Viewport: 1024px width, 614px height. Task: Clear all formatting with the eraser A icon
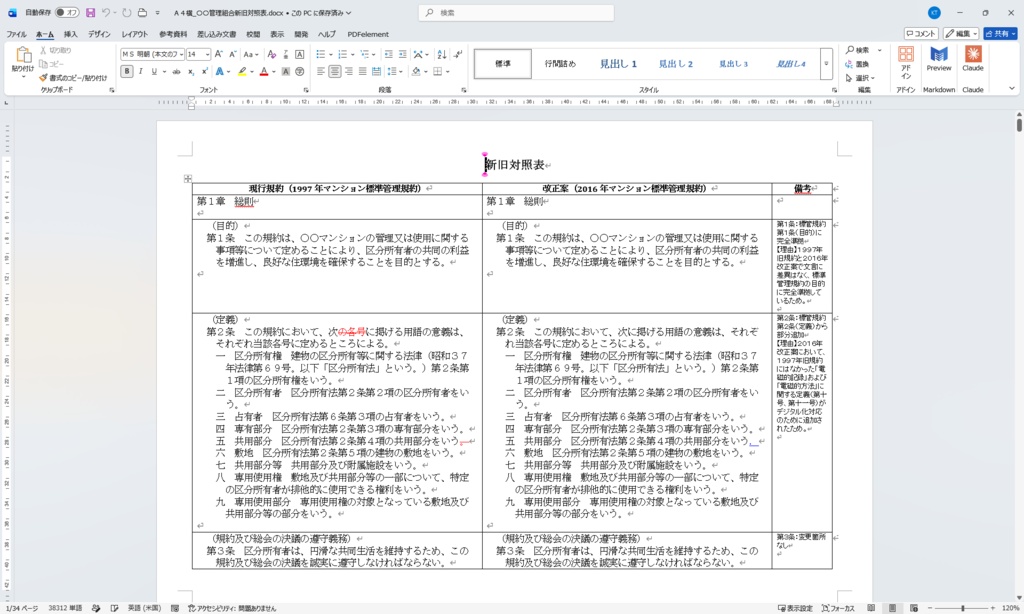(x=272, y=54)
